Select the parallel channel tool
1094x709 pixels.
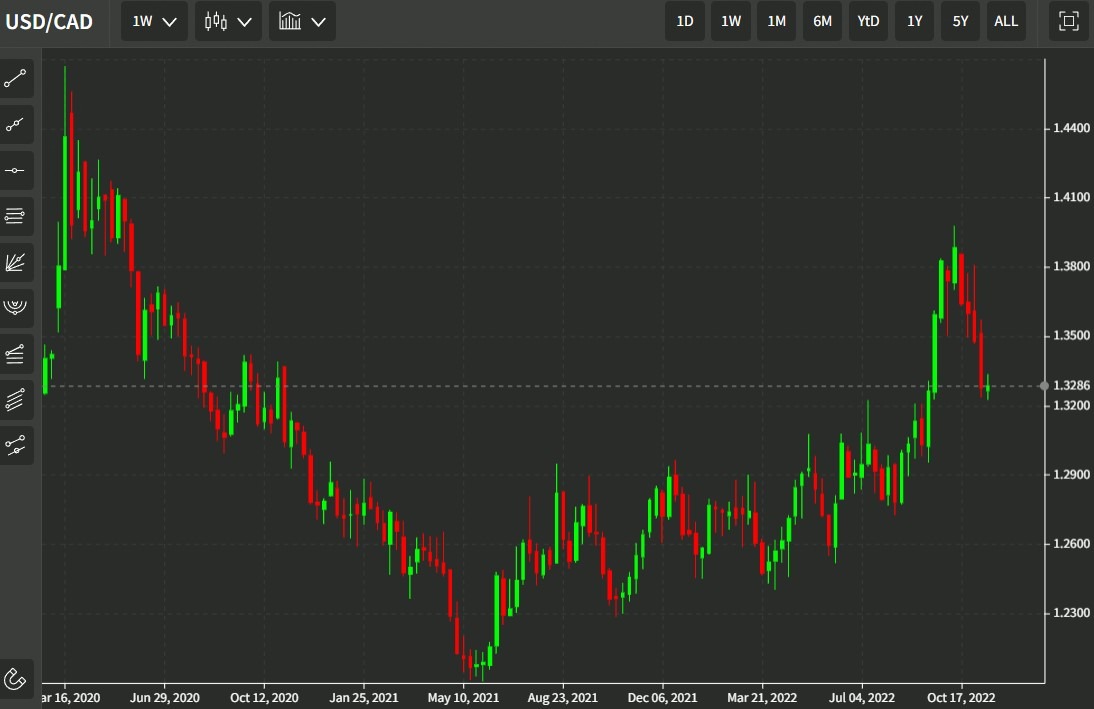(15, 400)
